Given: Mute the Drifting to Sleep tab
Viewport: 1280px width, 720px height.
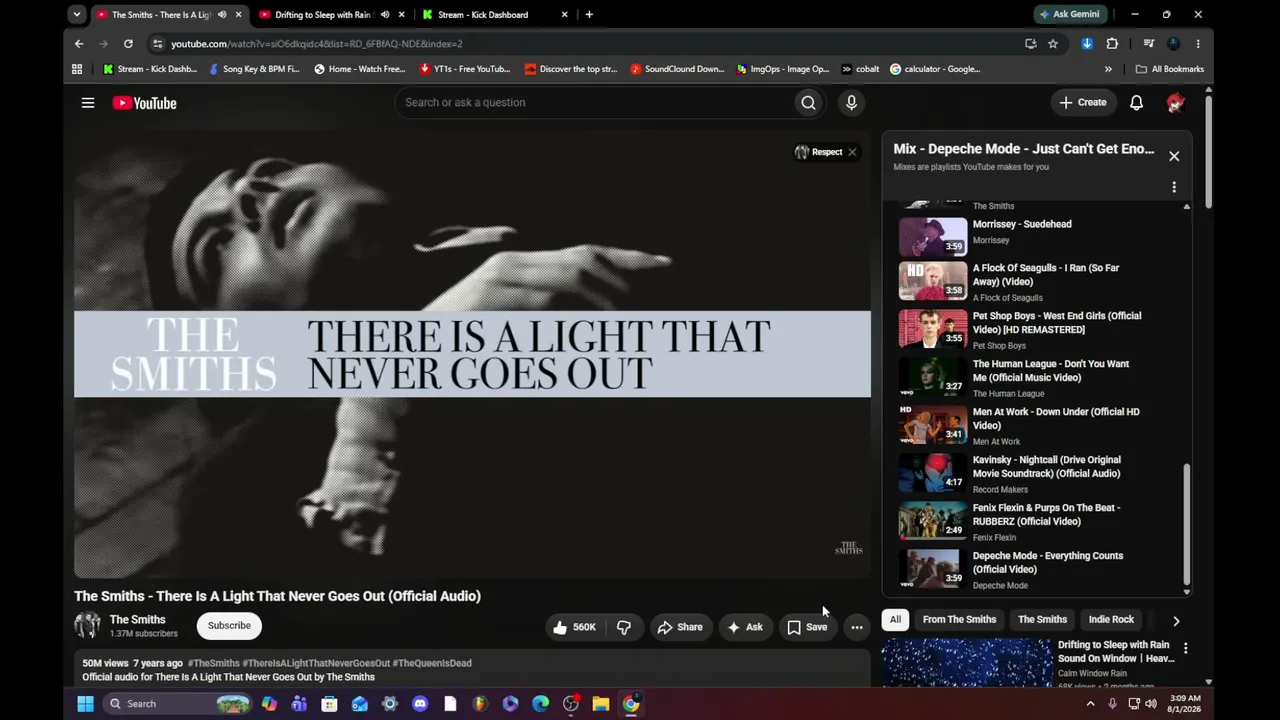Looking at the screenshot, I should click(385, 15).
